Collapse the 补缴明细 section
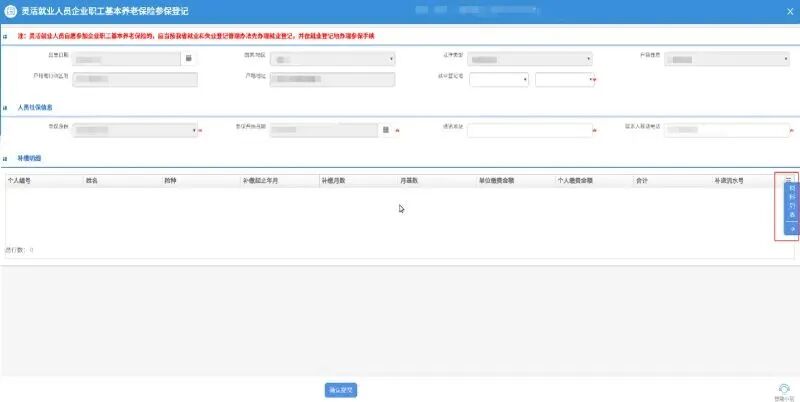The image size is (800, 402). (x=5, y=159)
